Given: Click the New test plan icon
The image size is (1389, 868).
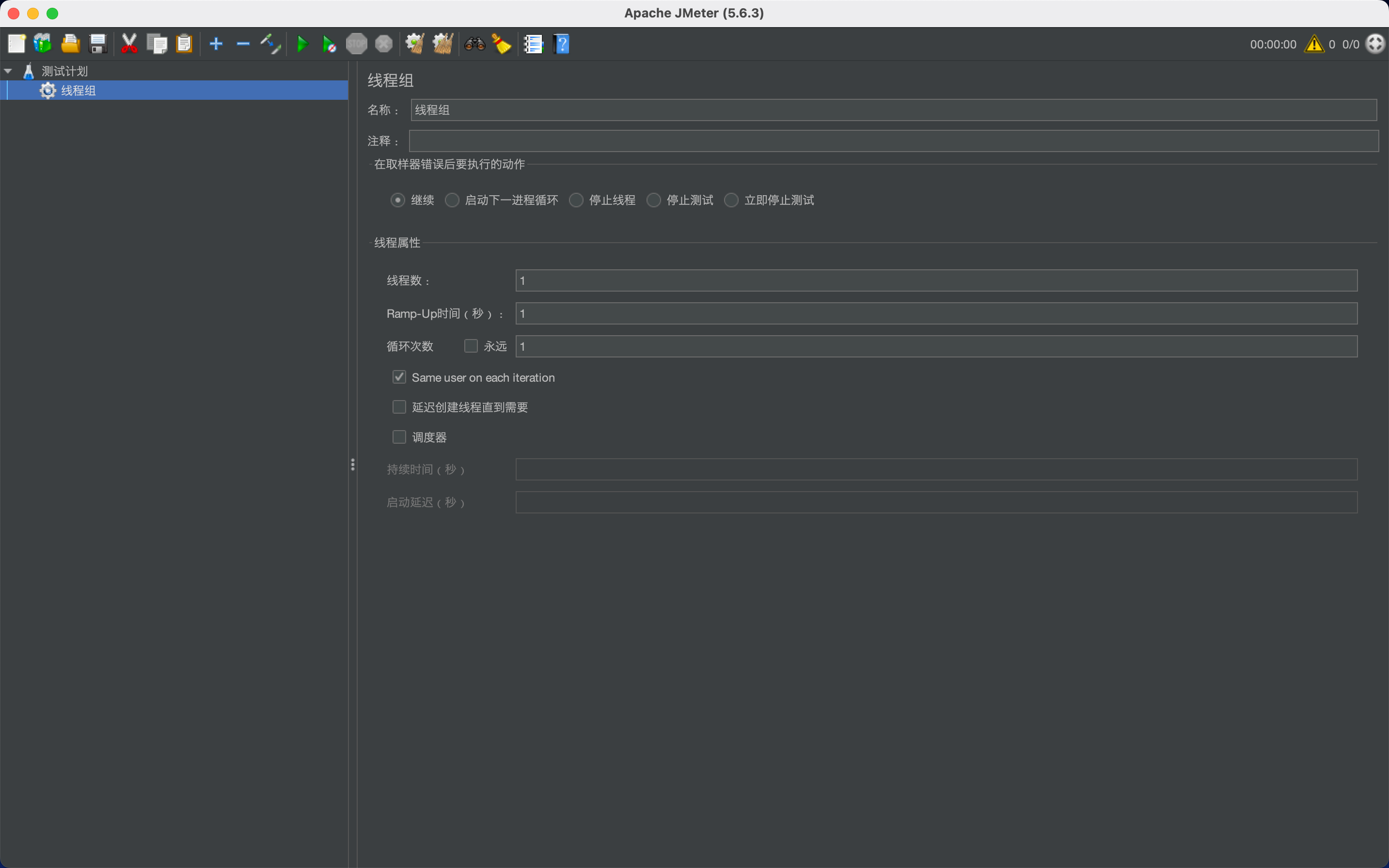Looking at the screenshot, I should click(16, 44).
